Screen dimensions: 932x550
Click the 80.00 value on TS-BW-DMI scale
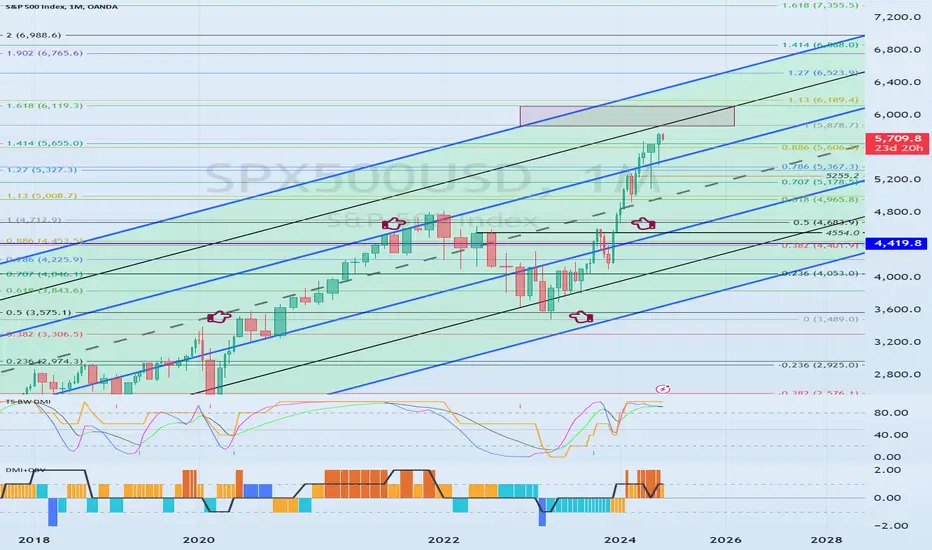point(893,413)
